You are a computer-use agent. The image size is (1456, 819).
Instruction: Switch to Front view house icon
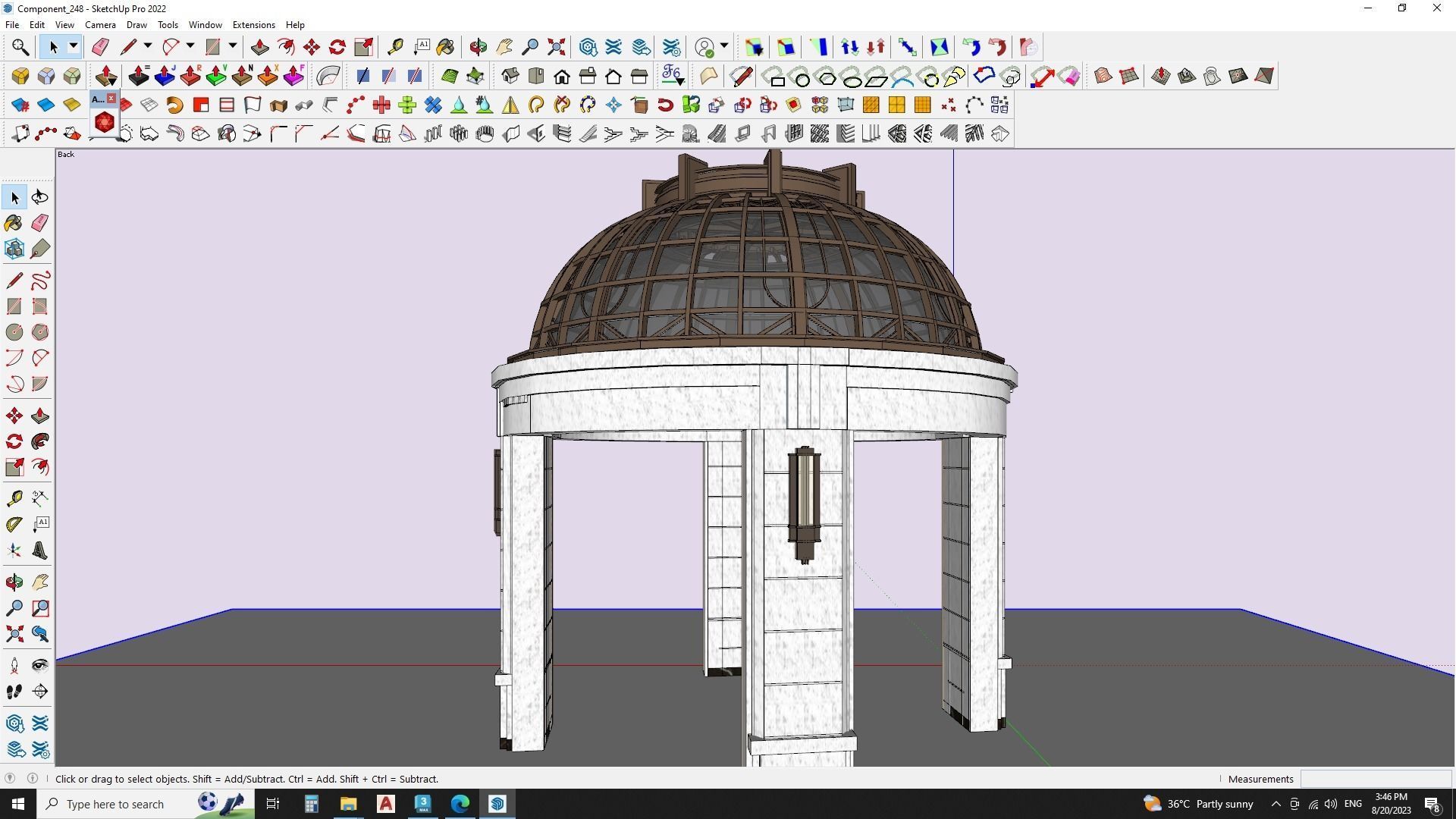coord(562,76)
